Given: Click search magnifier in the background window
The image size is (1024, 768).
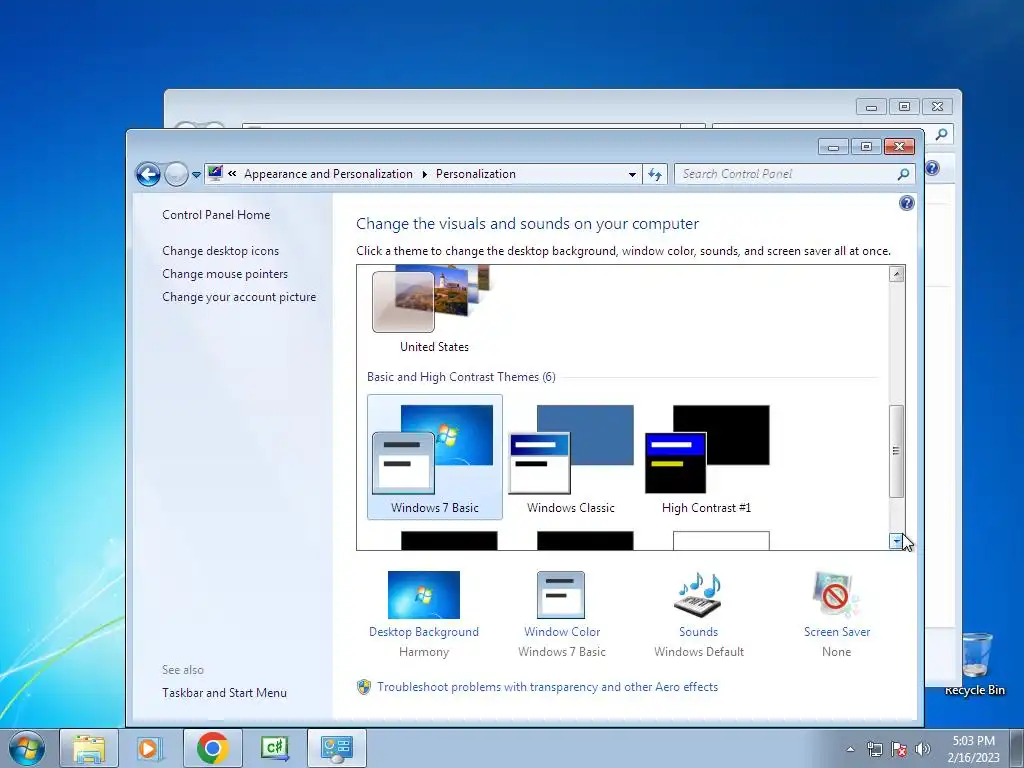Looking at the screenshot, I should click(942, 135).
